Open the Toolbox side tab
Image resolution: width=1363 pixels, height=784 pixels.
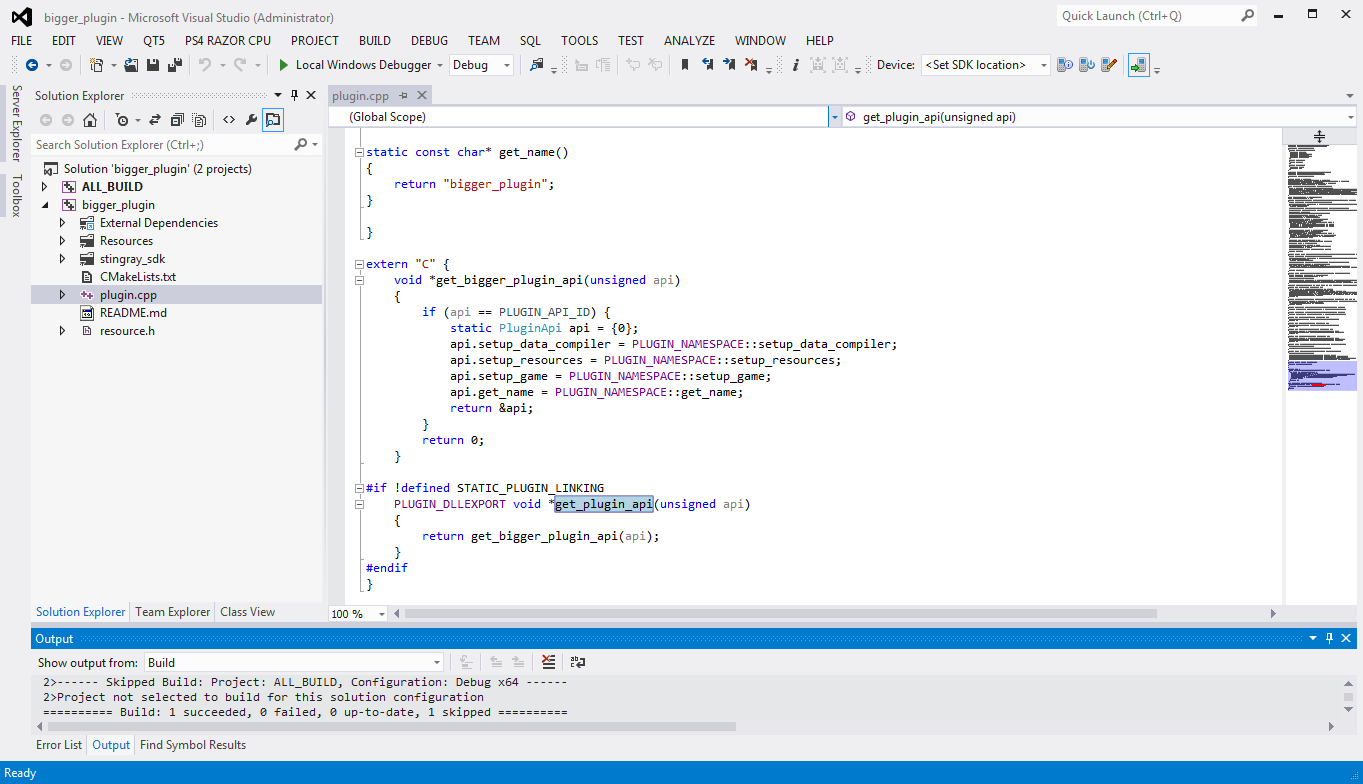click(x=16, y=195)
